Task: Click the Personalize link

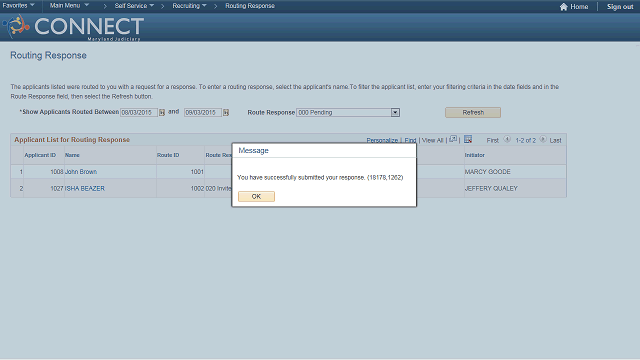Action: pyautogui.click(x=382, y=140)
